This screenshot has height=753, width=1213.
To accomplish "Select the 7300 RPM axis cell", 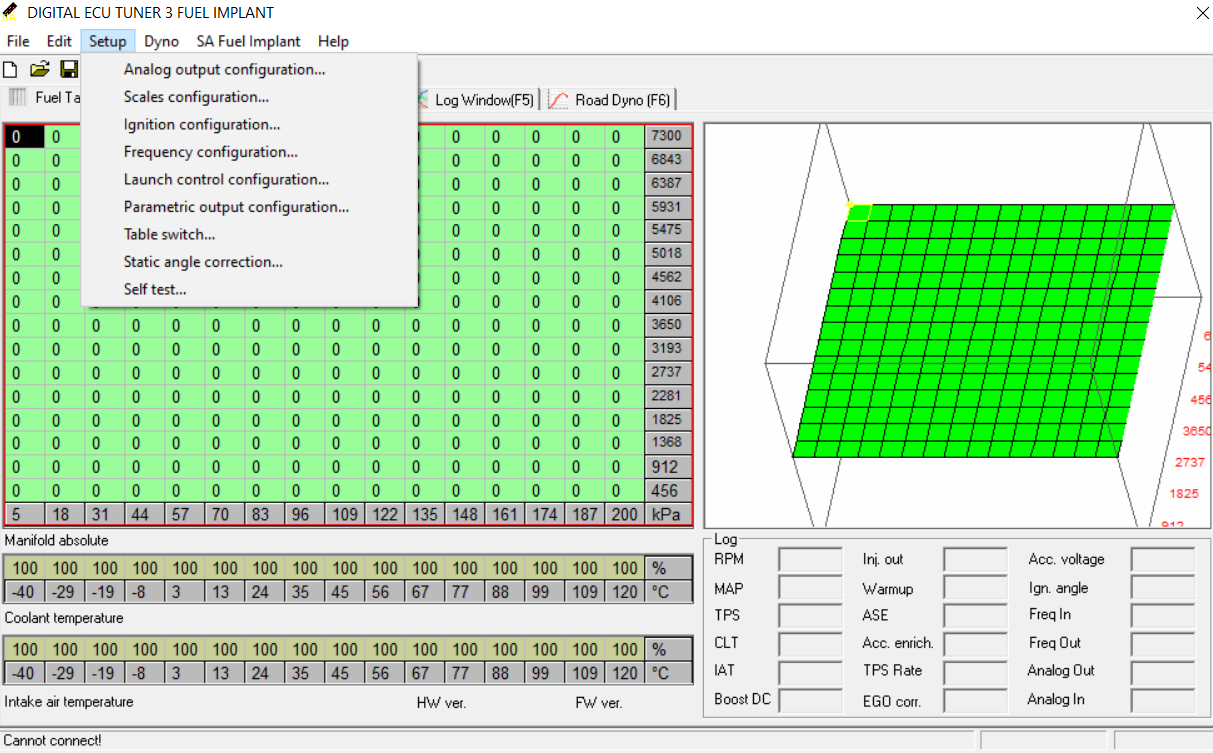I will coord(666,136).
